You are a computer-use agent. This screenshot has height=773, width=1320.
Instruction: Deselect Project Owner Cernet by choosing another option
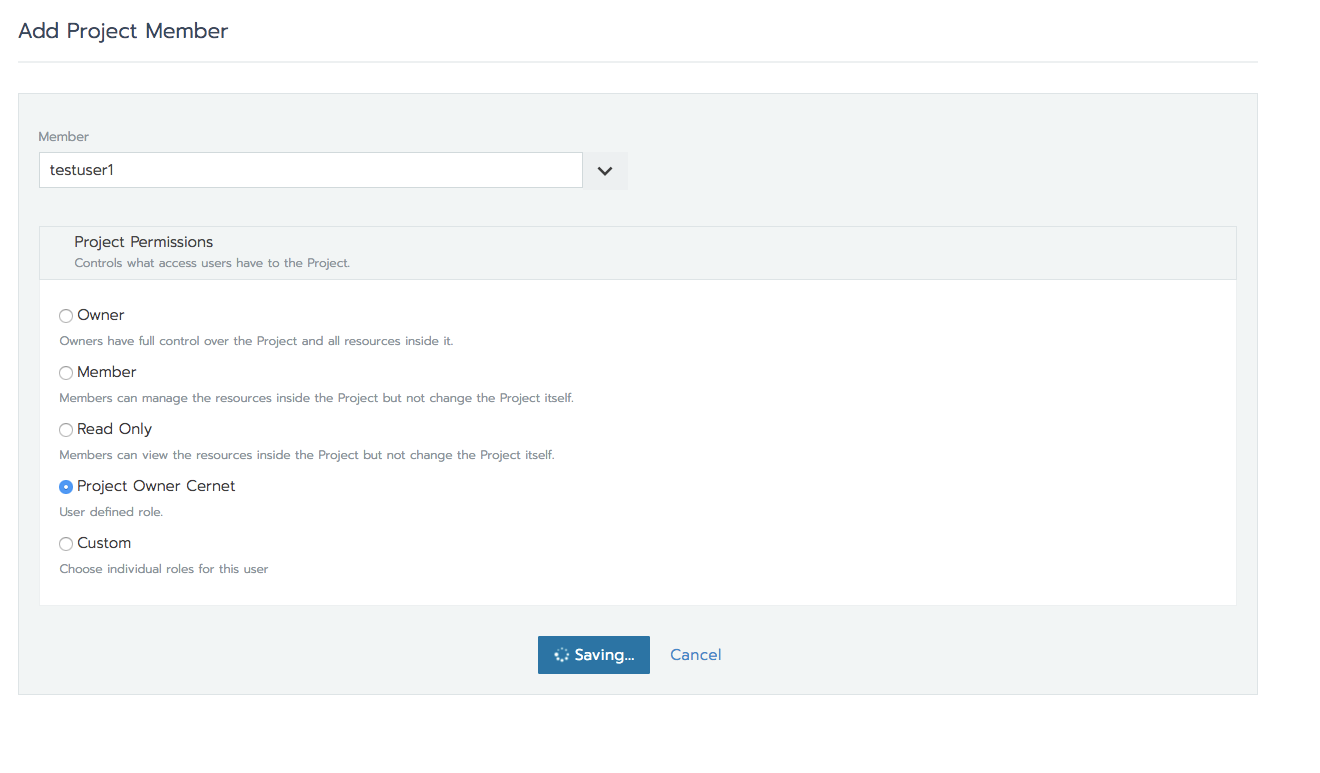65,315
